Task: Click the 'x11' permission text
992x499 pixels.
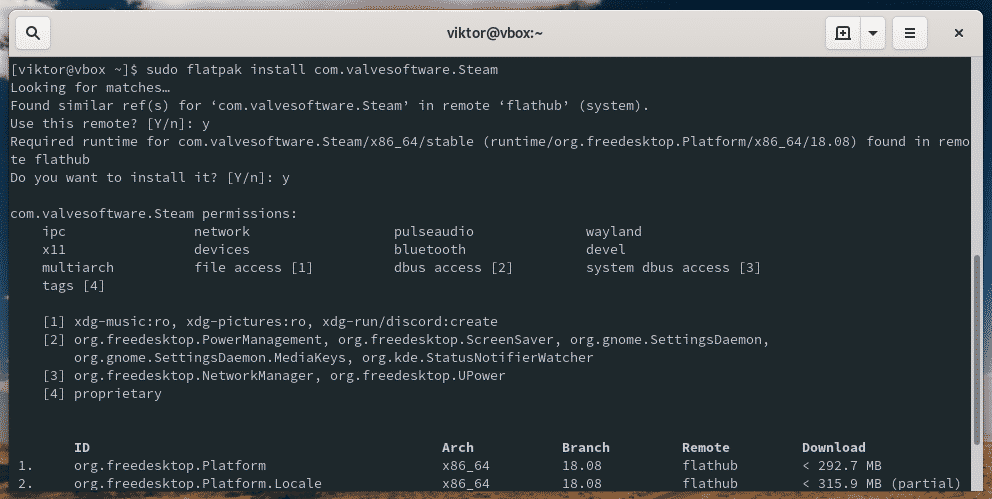Action: point(54,249)
